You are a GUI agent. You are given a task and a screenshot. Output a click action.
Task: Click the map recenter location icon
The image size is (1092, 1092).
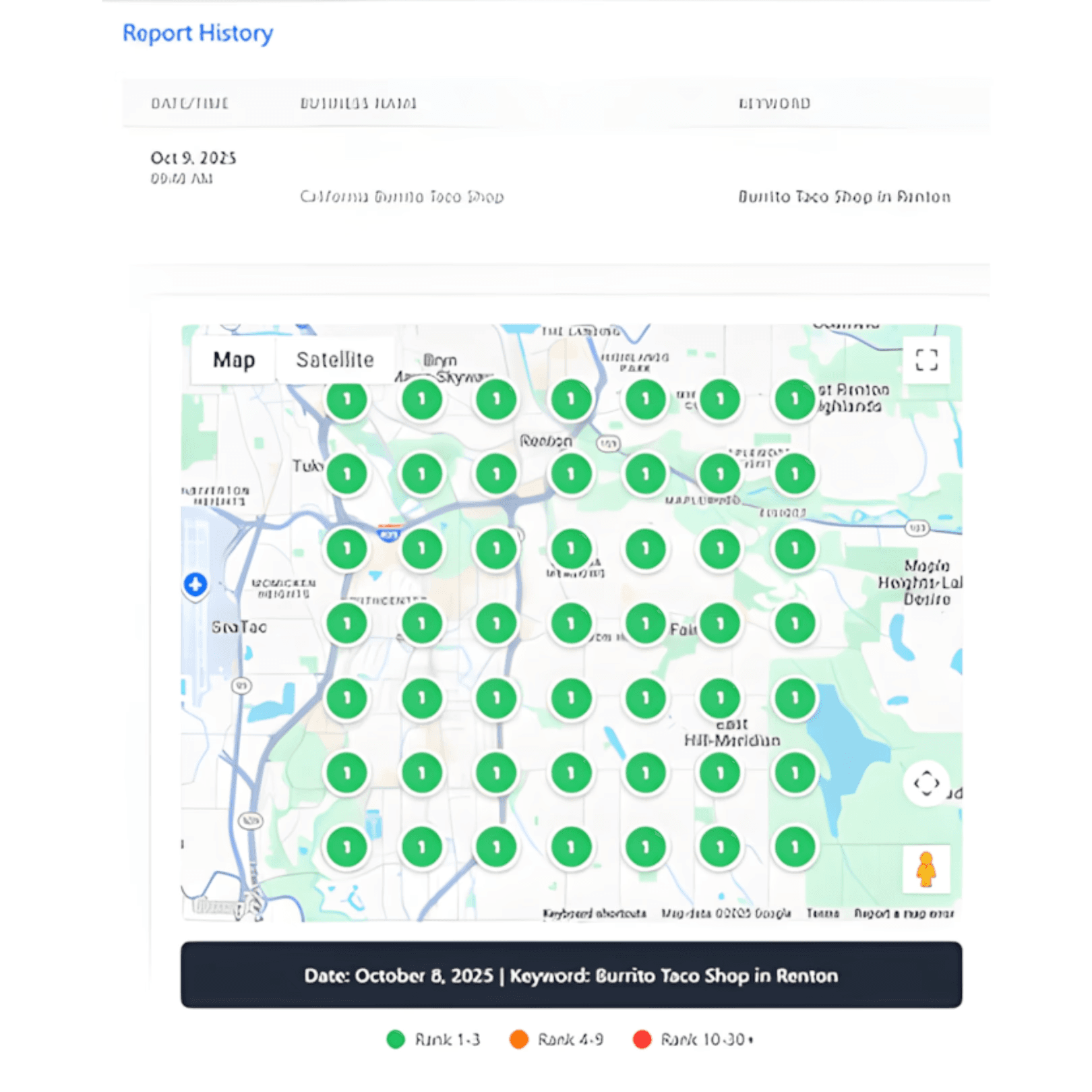point(926,783)
